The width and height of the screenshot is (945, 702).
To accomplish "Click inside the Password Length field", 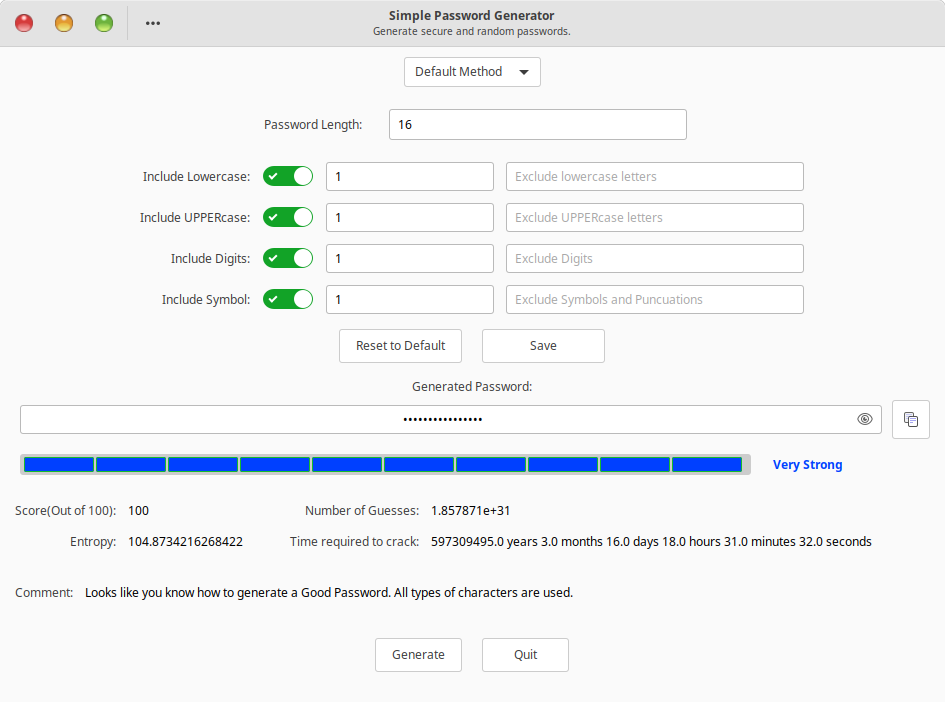I will [537, 124].
